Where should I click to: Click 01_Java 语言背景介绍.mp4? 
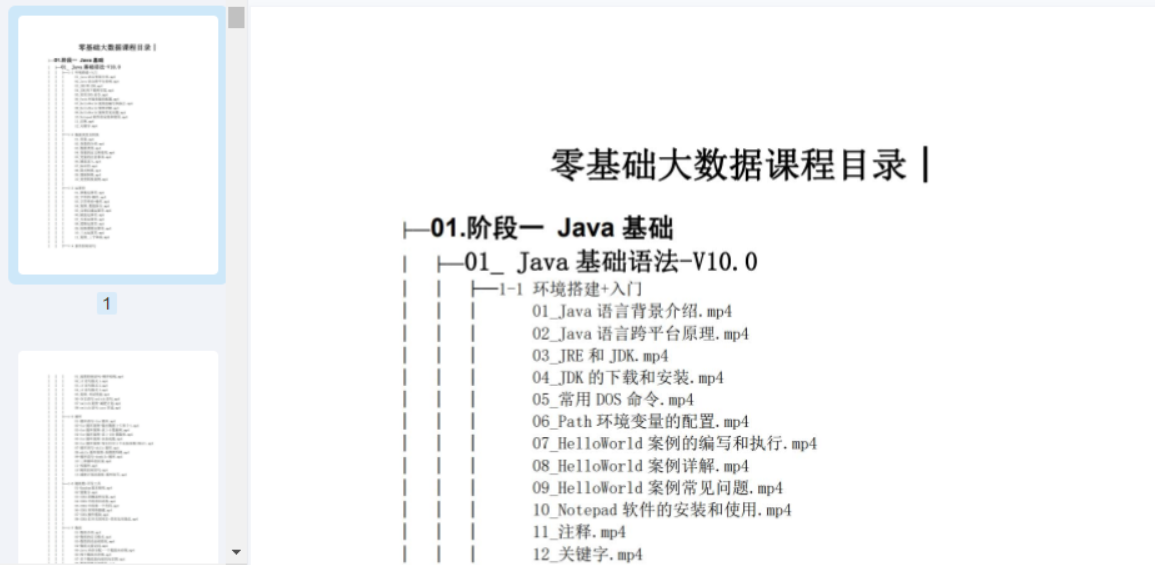(x=632, y=312)
